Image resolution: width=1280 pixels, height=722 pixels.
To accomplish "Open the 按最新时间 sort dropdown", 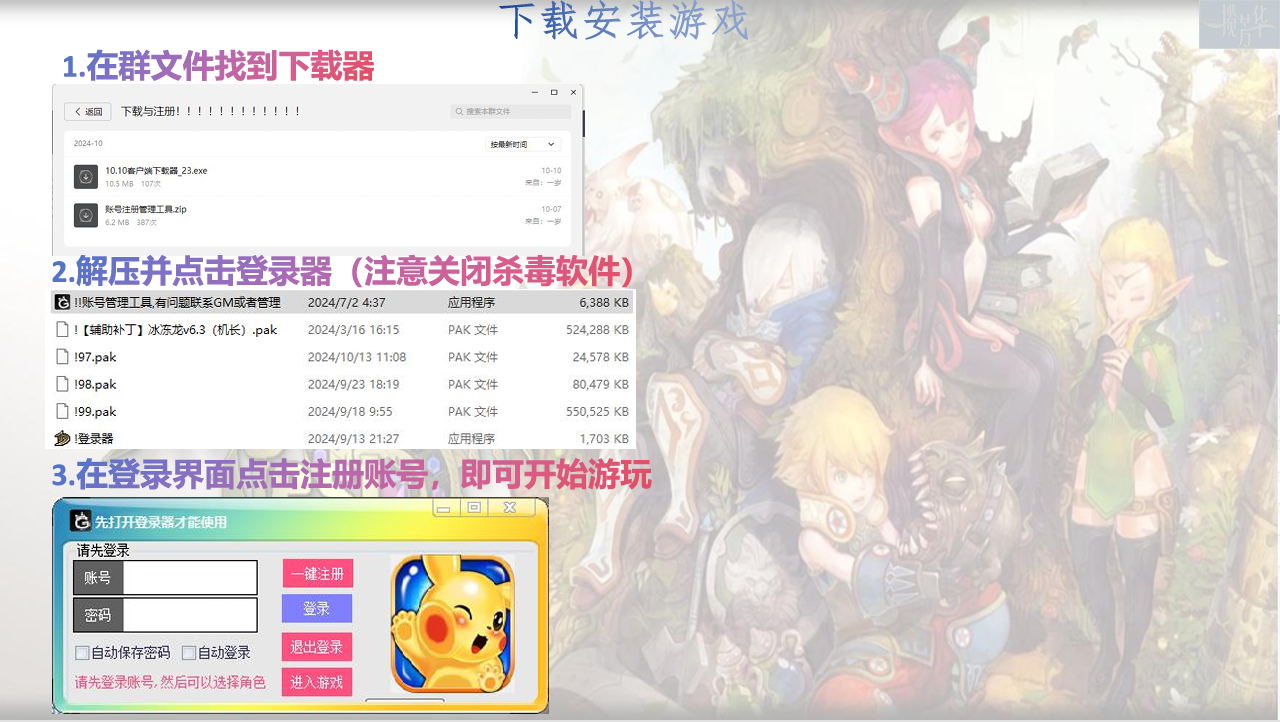I will tap(522, 144).
